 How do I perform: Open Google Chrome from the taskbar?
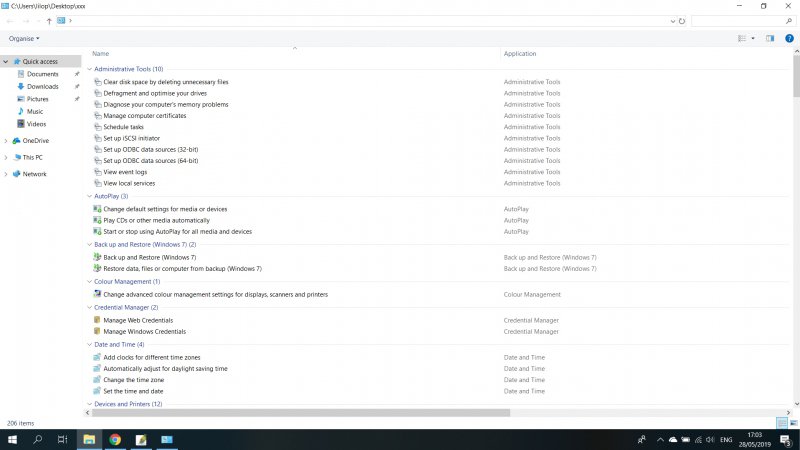(115, 439)
